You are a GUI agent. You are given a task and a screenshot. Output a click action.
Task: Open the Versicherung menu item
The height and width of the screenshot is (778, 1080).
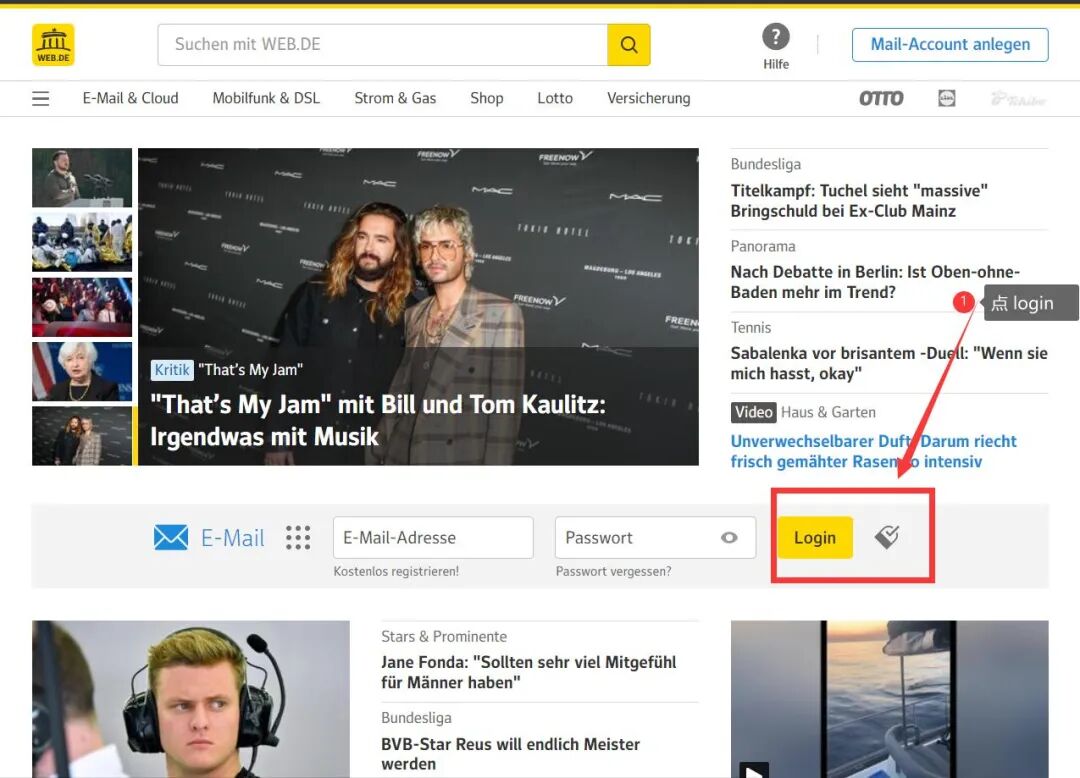click(x=648, y=98)
